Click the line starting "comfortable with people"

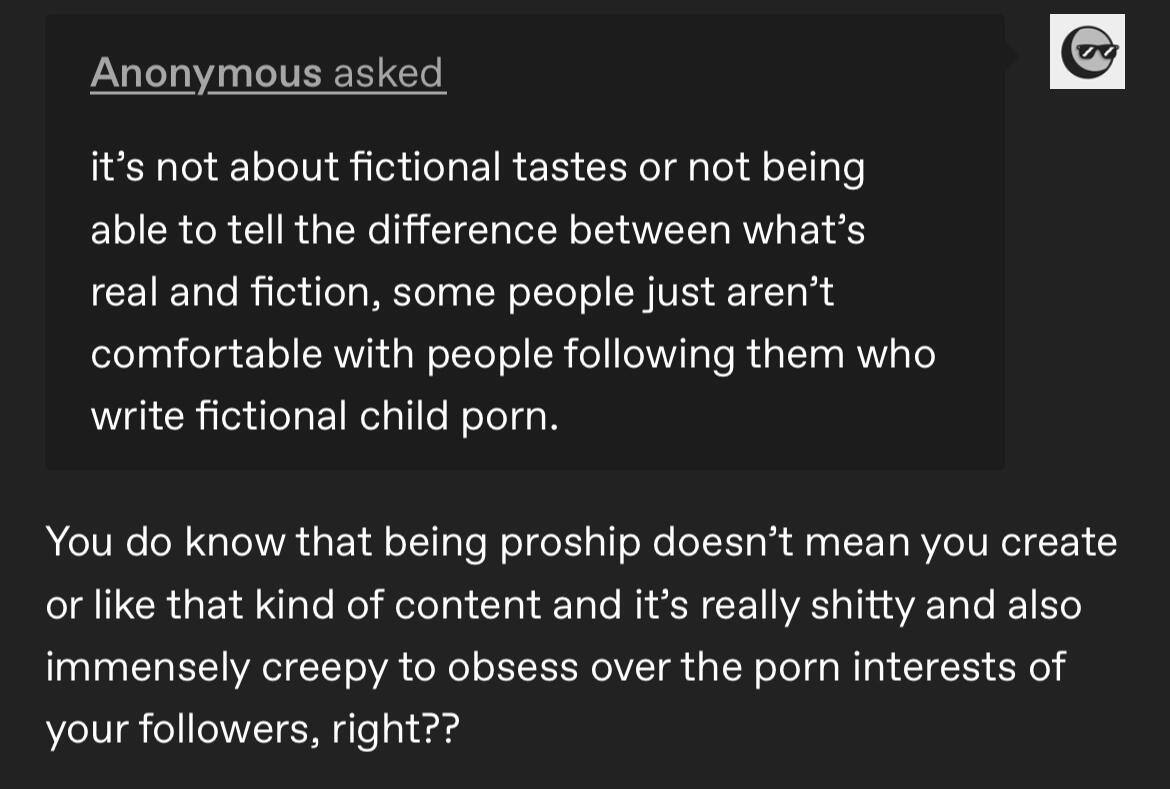pos(512,354)
